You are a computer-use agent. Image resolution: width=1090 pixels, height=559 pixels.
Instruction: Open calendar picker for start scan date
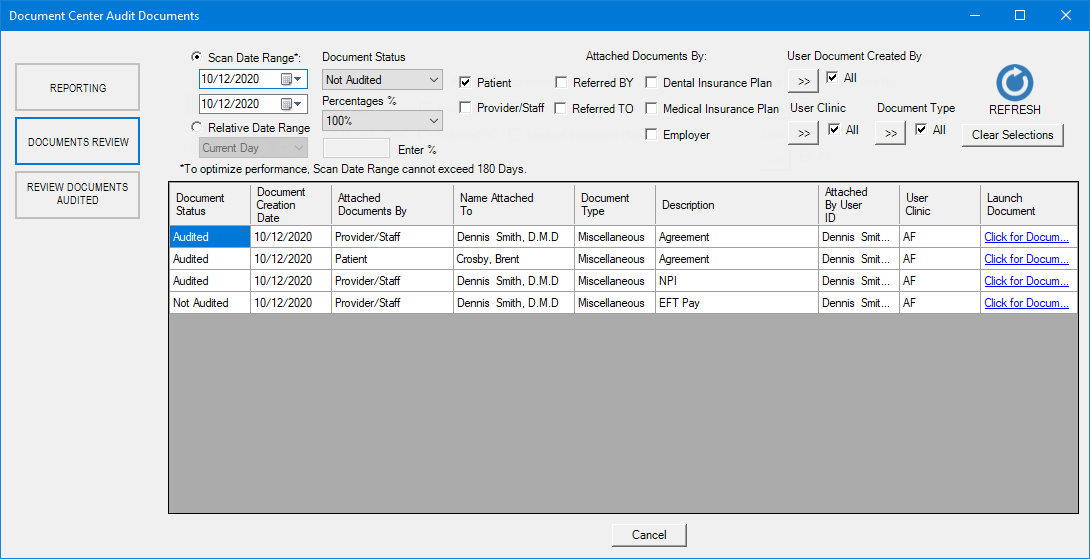(x=291, y=79)
